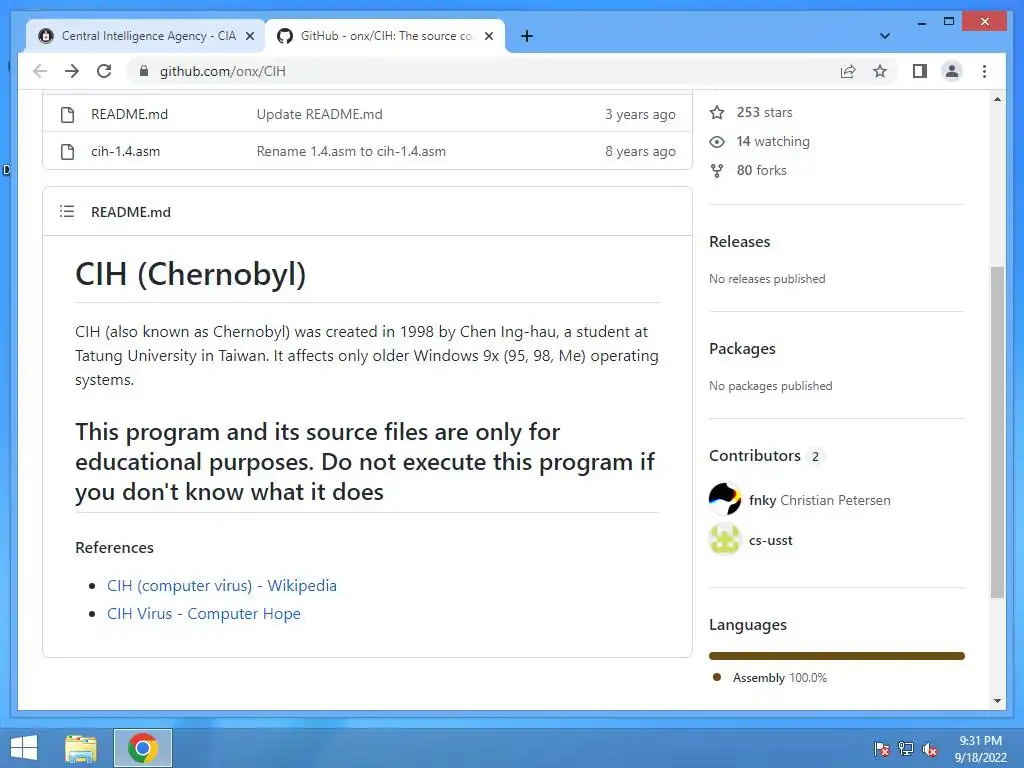The height and width of the screenshot is (768, 1024).
Task: Open the browser side panel
Action: pos(920,71)
